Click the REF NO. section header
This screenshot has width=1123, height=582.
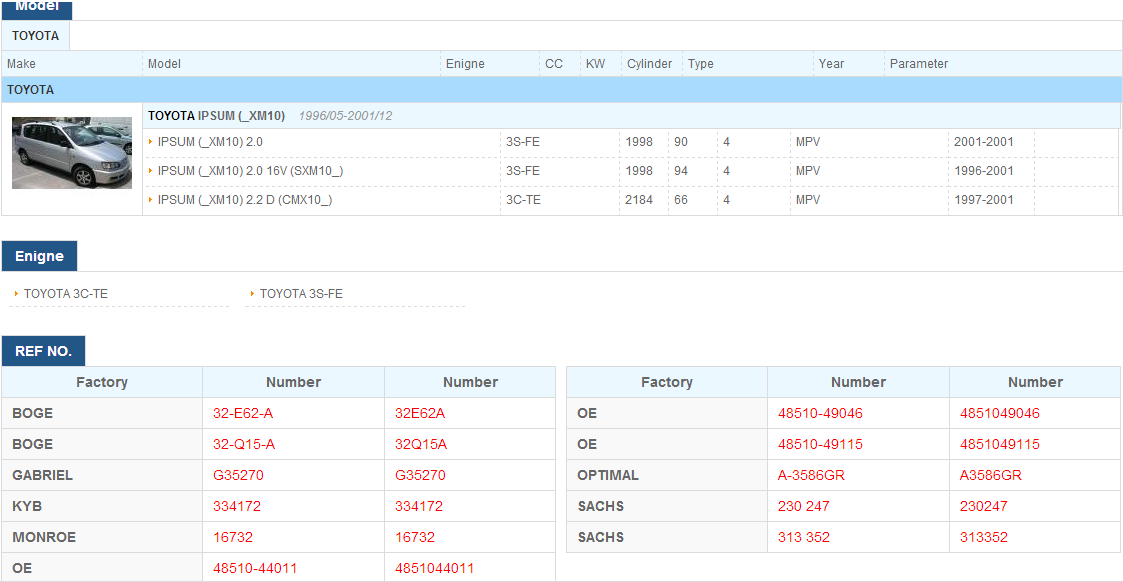coord(43,351)
